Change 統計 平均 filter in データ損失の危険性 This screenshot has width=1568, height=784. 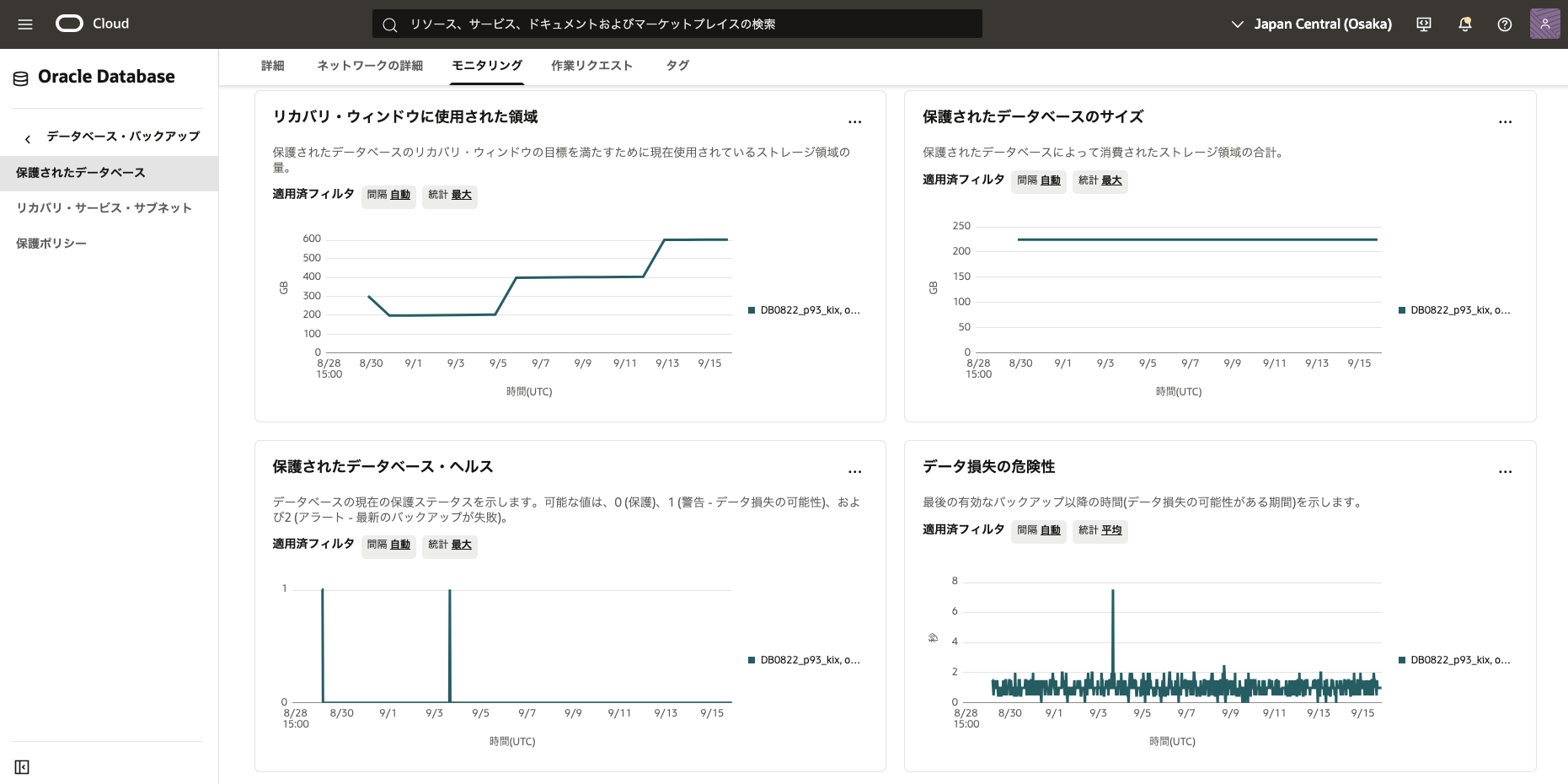click(x=1100, y=530)
